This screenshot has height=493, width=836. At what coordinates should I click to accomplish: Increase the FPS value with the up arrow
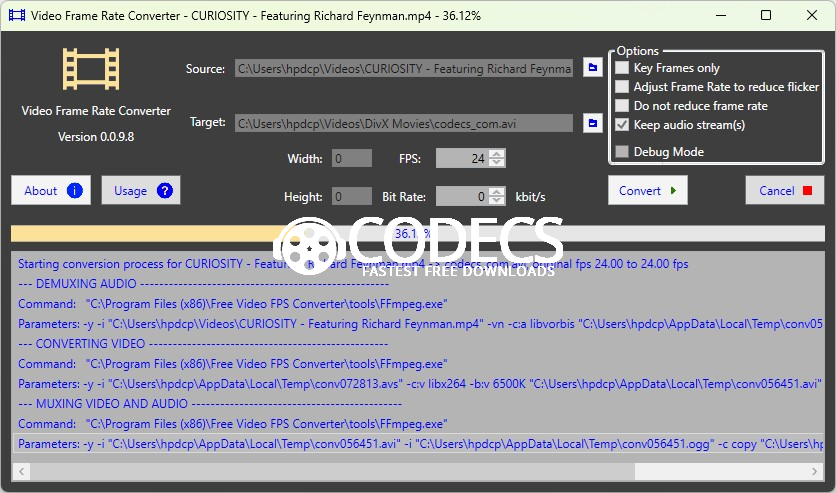497,154
